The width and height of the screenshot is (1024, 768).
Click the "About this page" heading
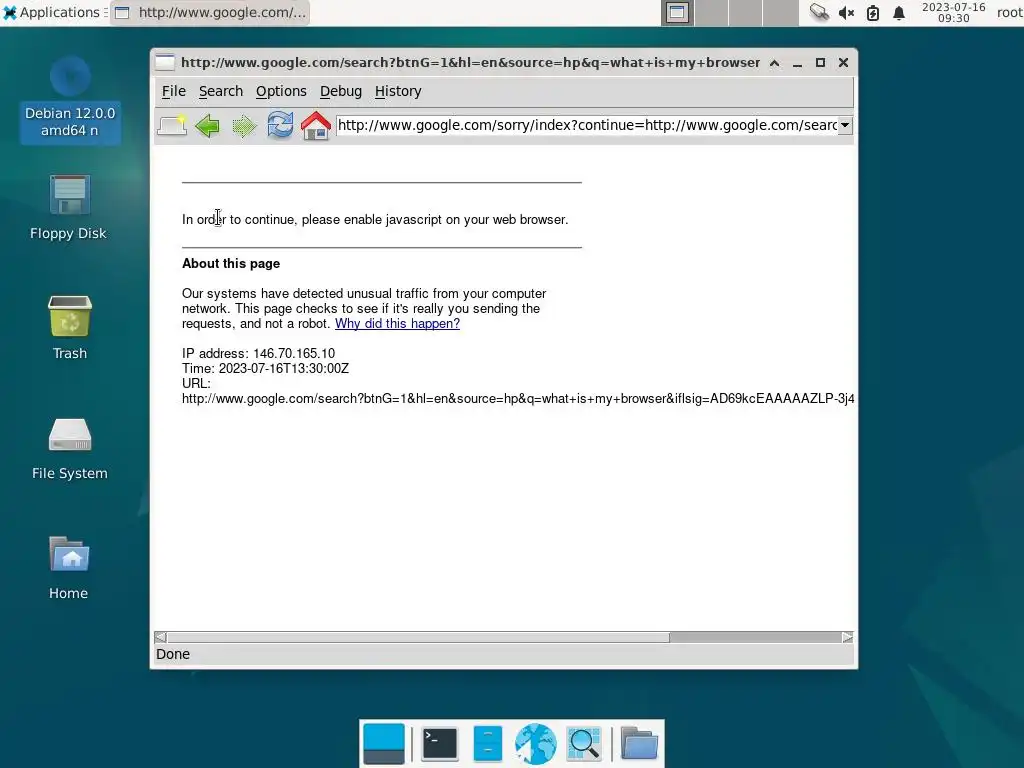pos(231,264)
